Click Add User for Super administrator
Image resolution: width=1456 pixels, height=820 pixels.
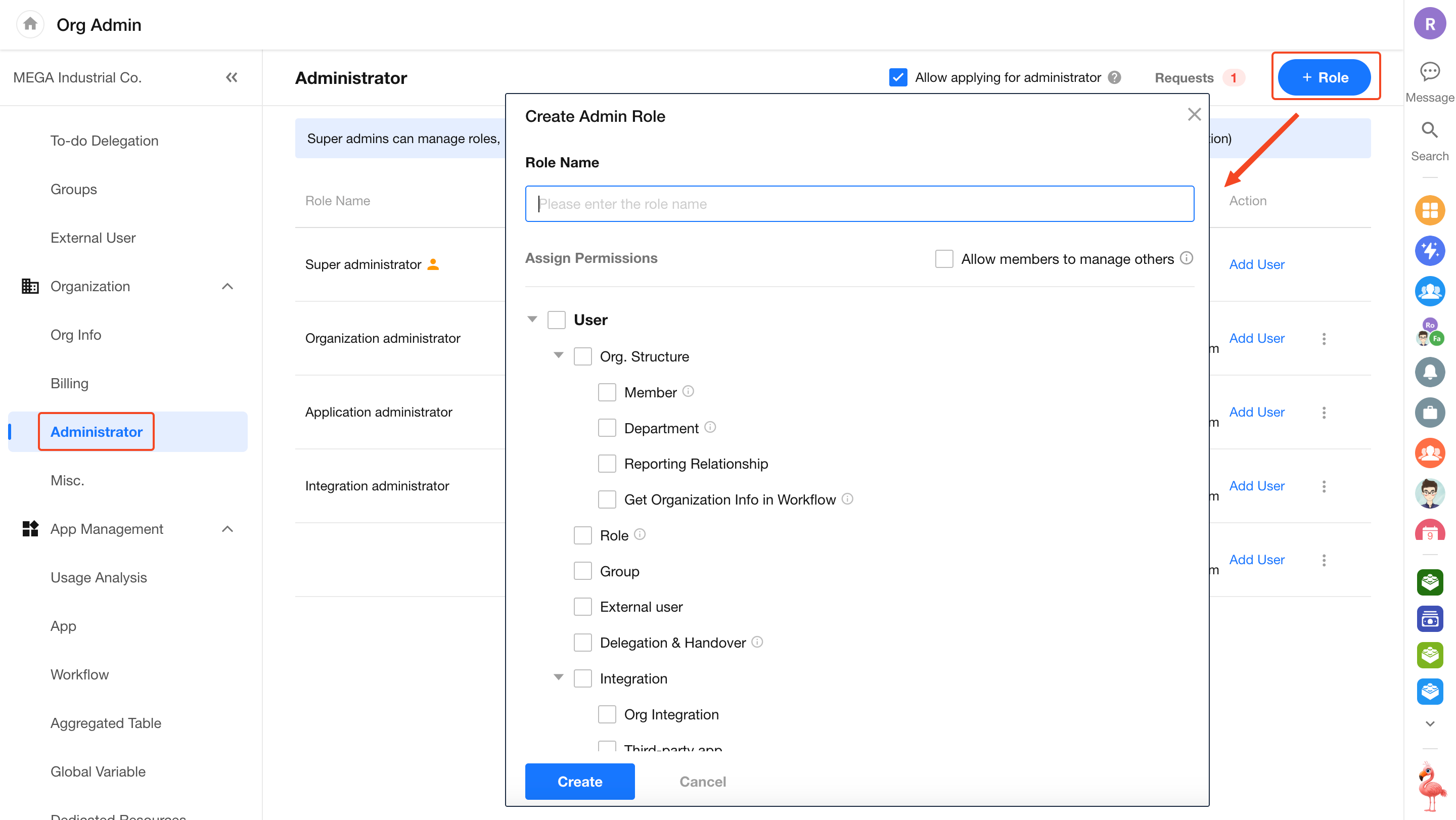[1256, 264]
